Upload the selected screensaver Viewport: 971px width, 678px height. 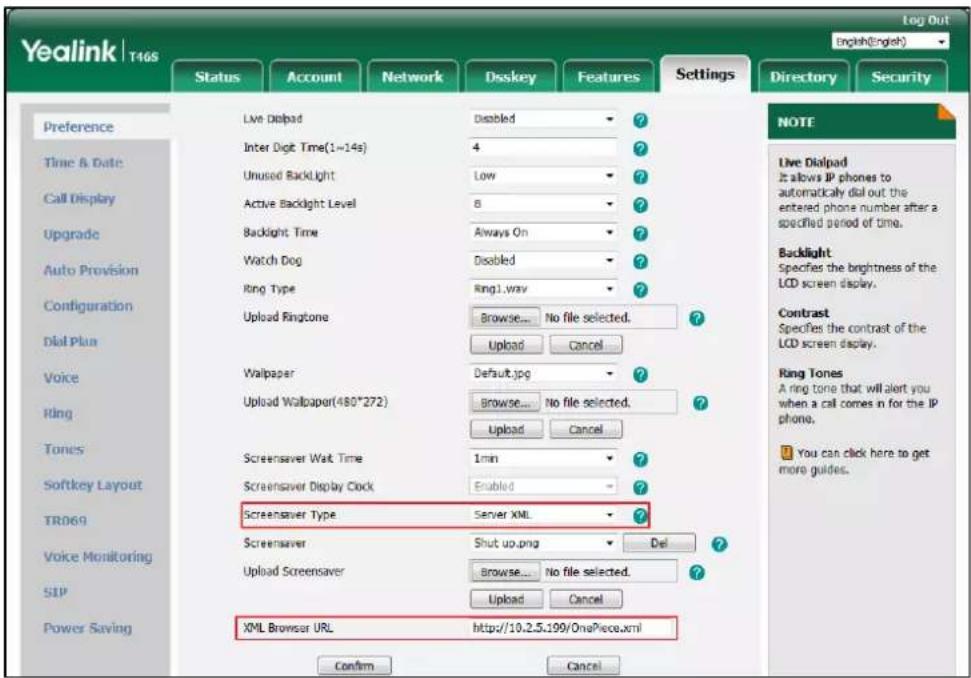click(x=506, y=599)
